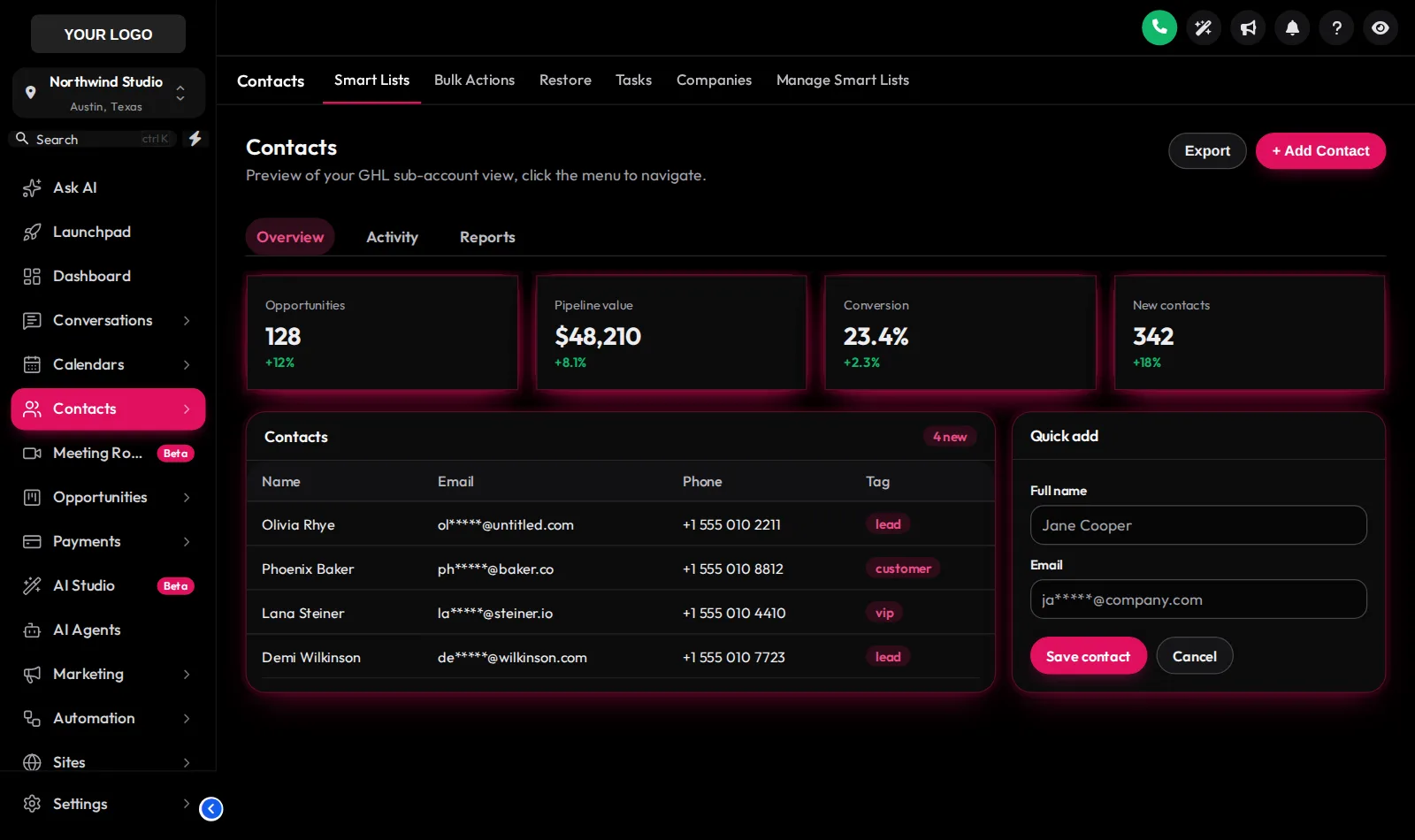Open the Manage Smart Lists tab
Viewport: 1415px width, 840px height.
coord(843,80)
